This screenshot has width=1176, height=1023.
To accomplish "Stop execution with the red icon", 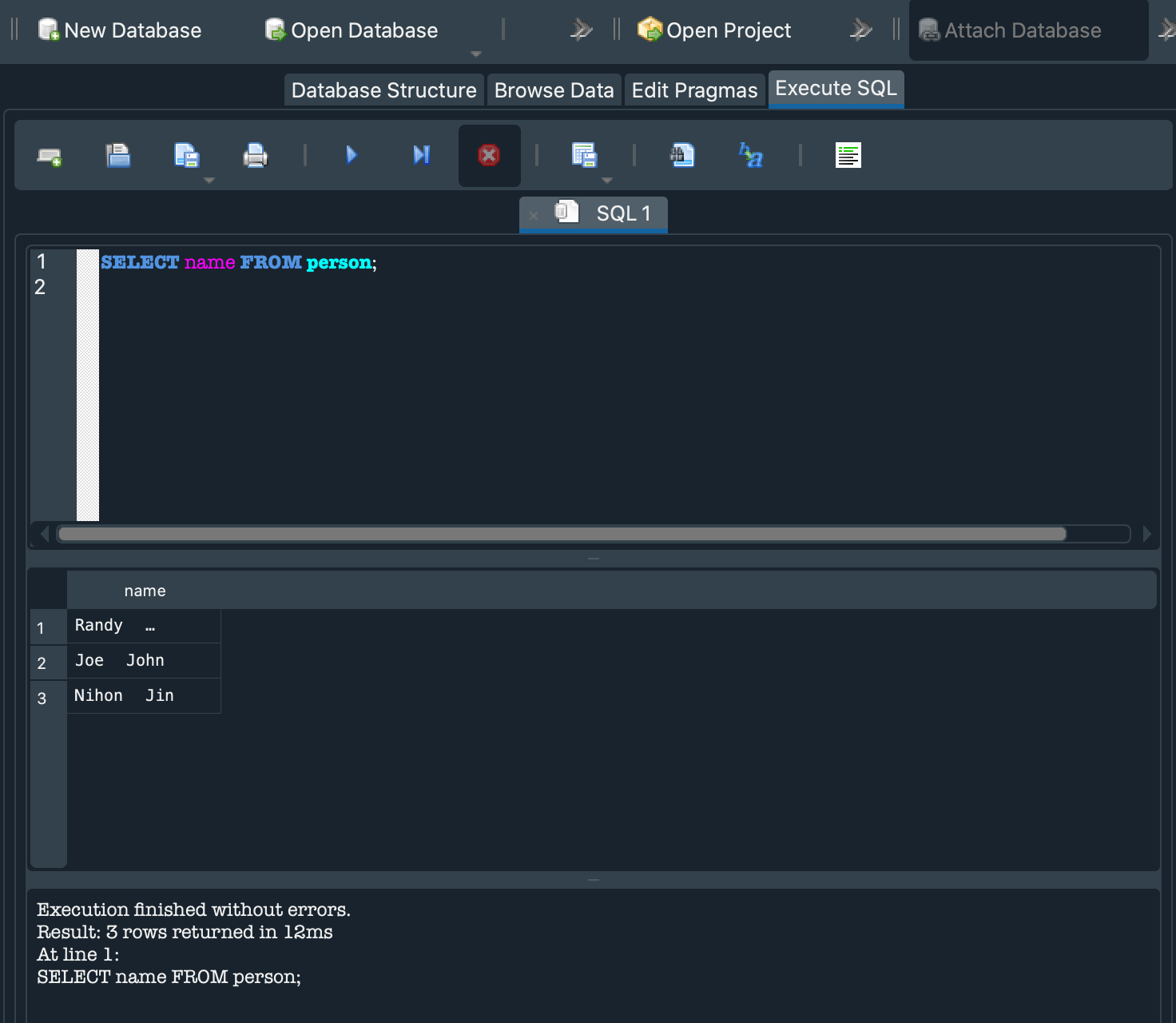I will click(x=489, y=155).
